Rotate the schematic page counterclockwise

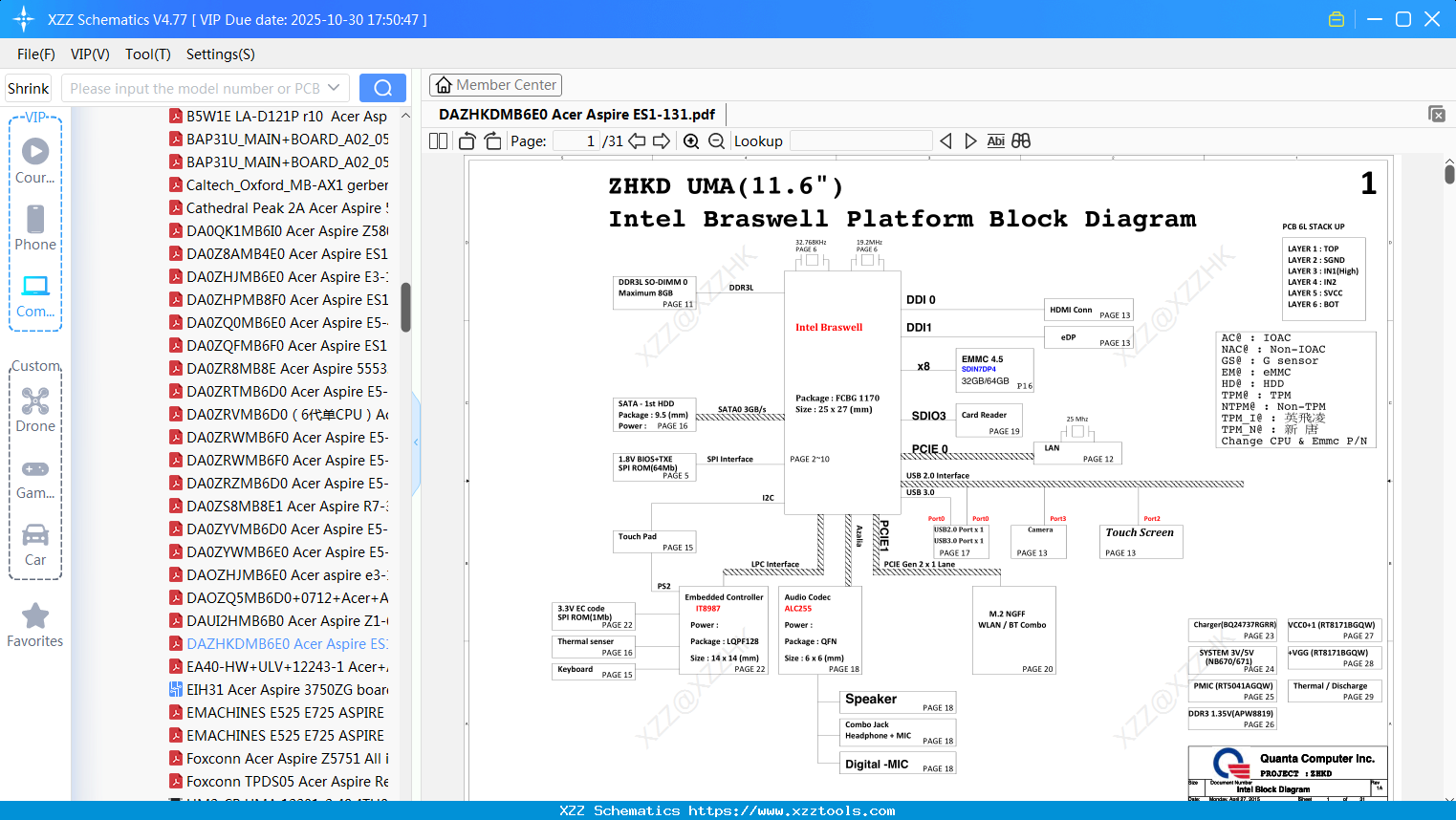click(467, 141)
